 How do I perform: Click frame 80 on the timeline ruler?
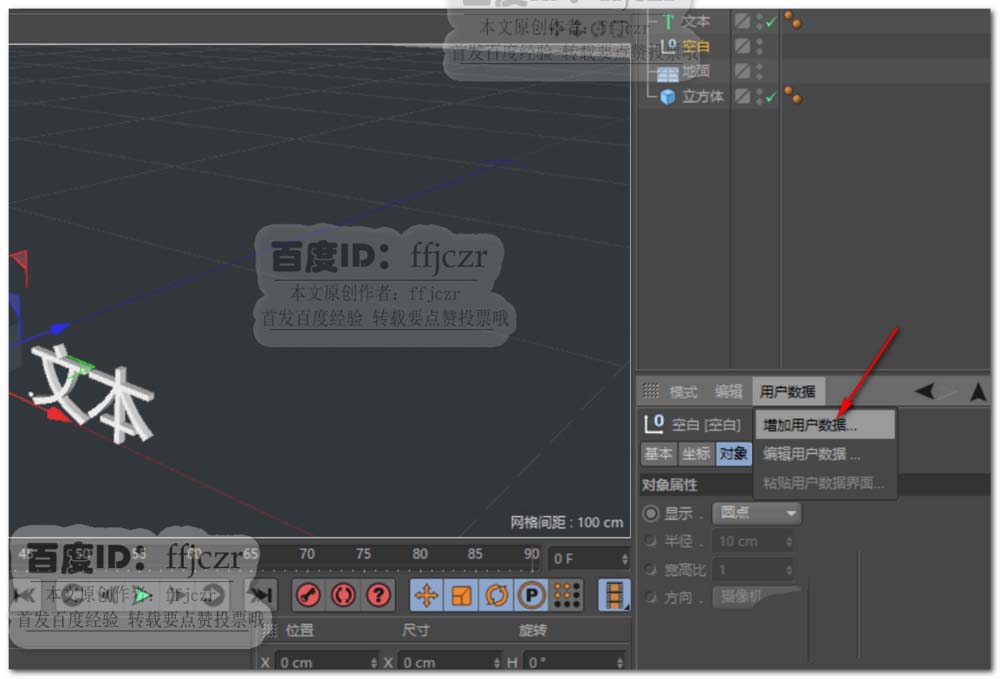(419, 554)
